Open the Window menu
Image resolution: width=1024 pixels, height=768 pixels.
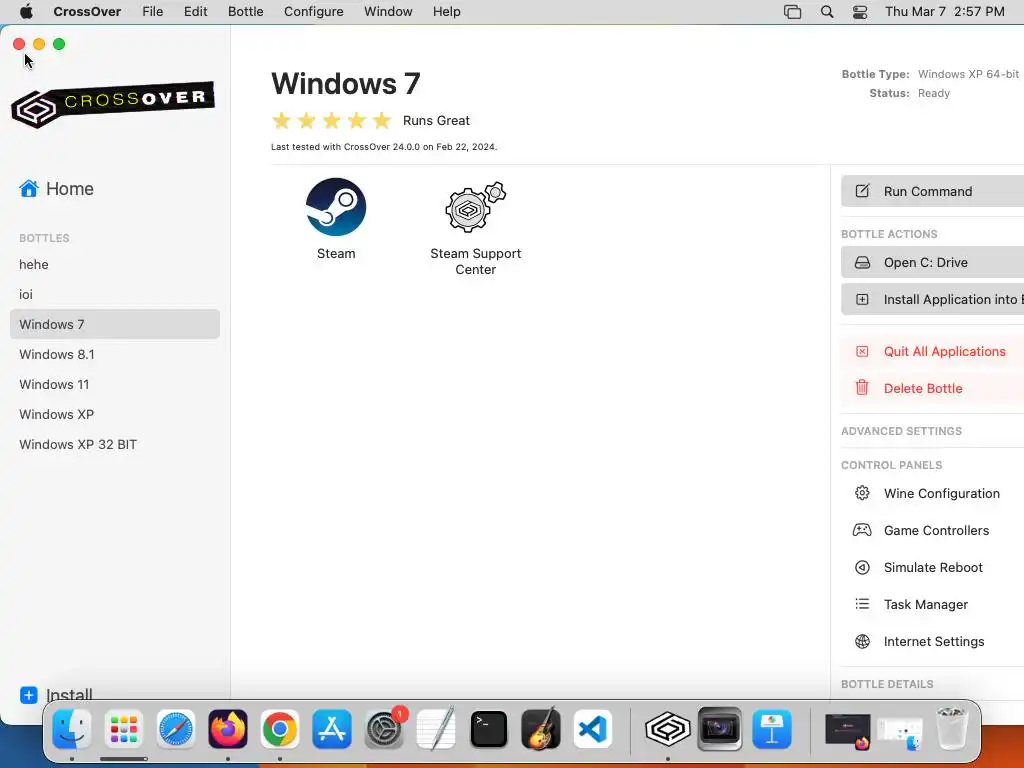click(x=388, y=12)
